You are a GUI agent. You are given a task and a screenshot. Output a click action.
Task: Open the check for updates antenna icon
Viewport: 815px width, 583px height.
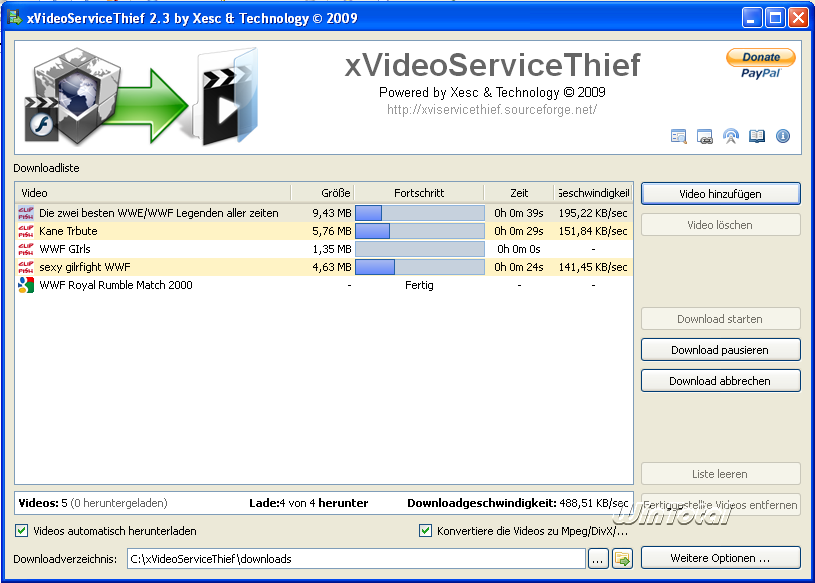pyautogui.click(x=731, y=136)
